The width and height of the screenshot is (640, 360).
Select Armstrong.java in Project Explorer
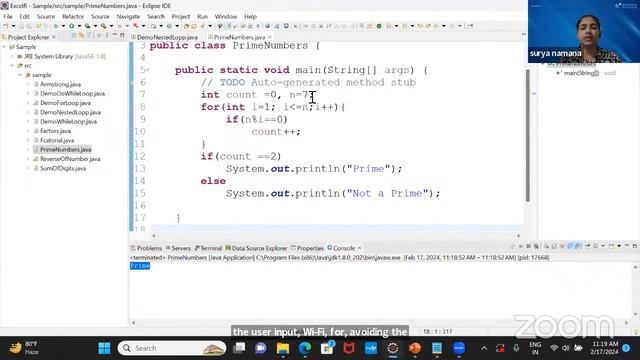pos(60,84)
